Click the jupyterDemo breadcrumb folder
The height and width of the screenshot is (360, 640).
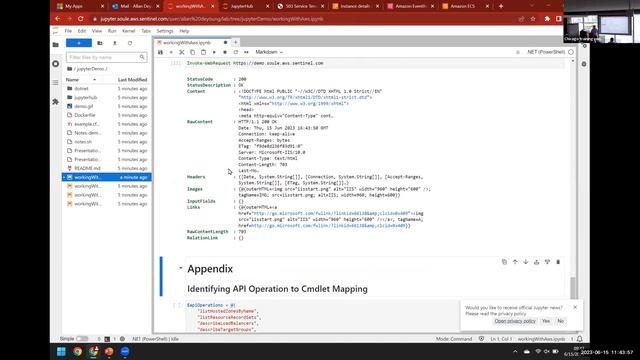pos(91,69)
